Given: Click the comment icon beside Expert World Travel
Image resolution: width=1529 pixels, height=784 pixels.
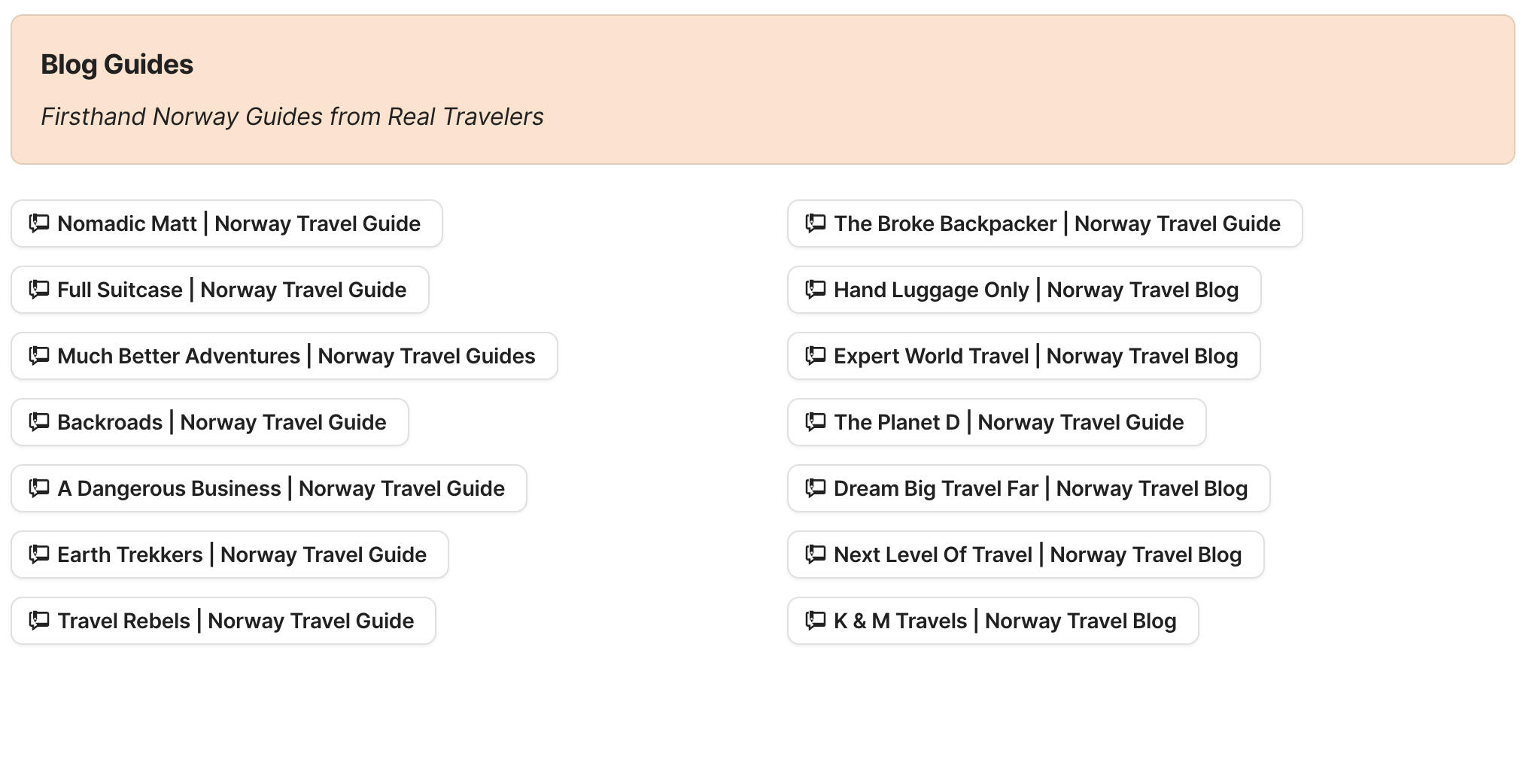Looking at the screenshot, I should (x=815, y=355).
